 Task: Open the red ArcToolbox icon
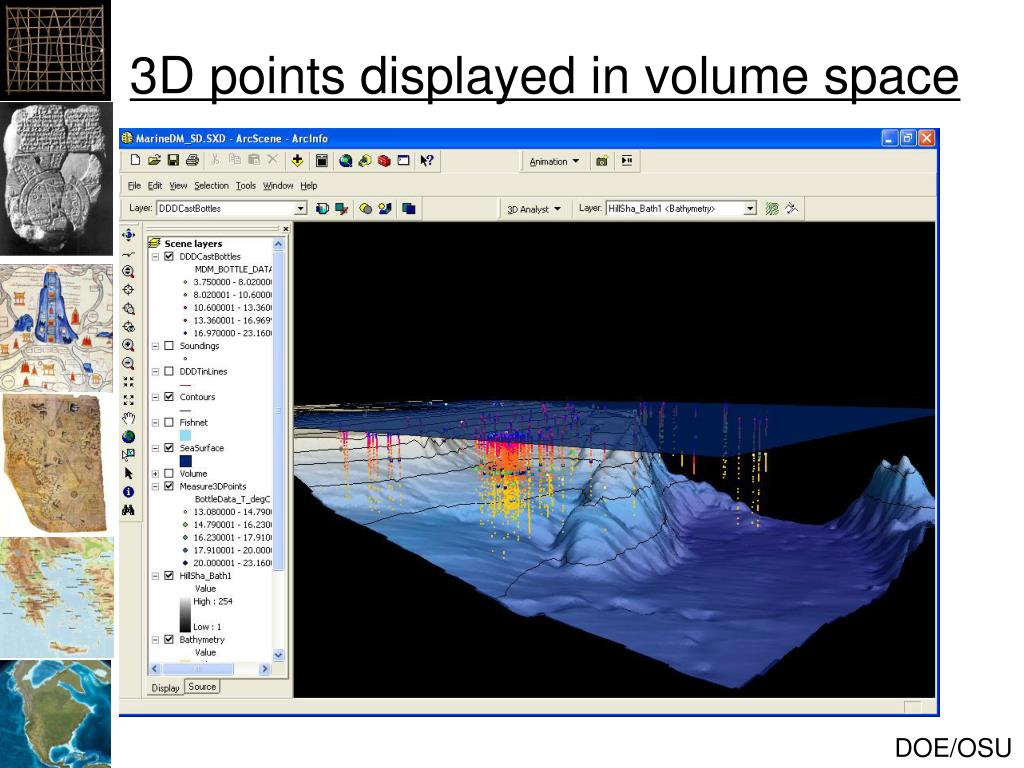384,161
